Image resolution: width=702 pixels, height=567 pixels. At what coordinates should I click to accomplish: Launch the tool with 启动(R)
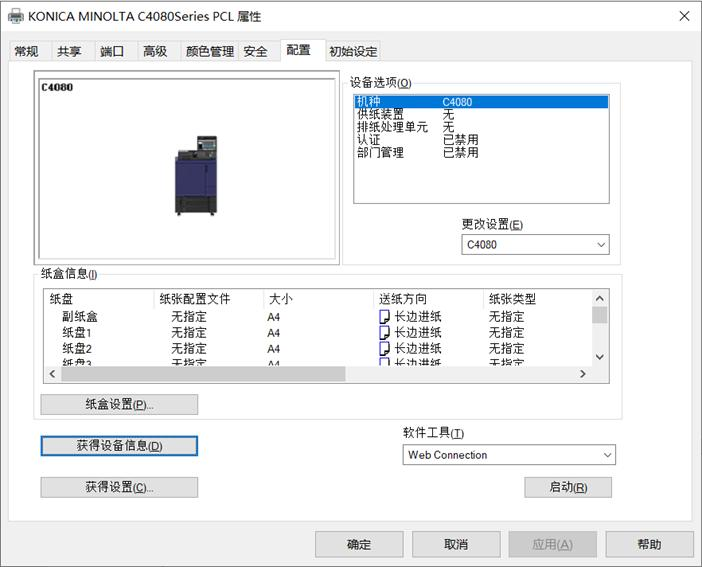[568, 487]
